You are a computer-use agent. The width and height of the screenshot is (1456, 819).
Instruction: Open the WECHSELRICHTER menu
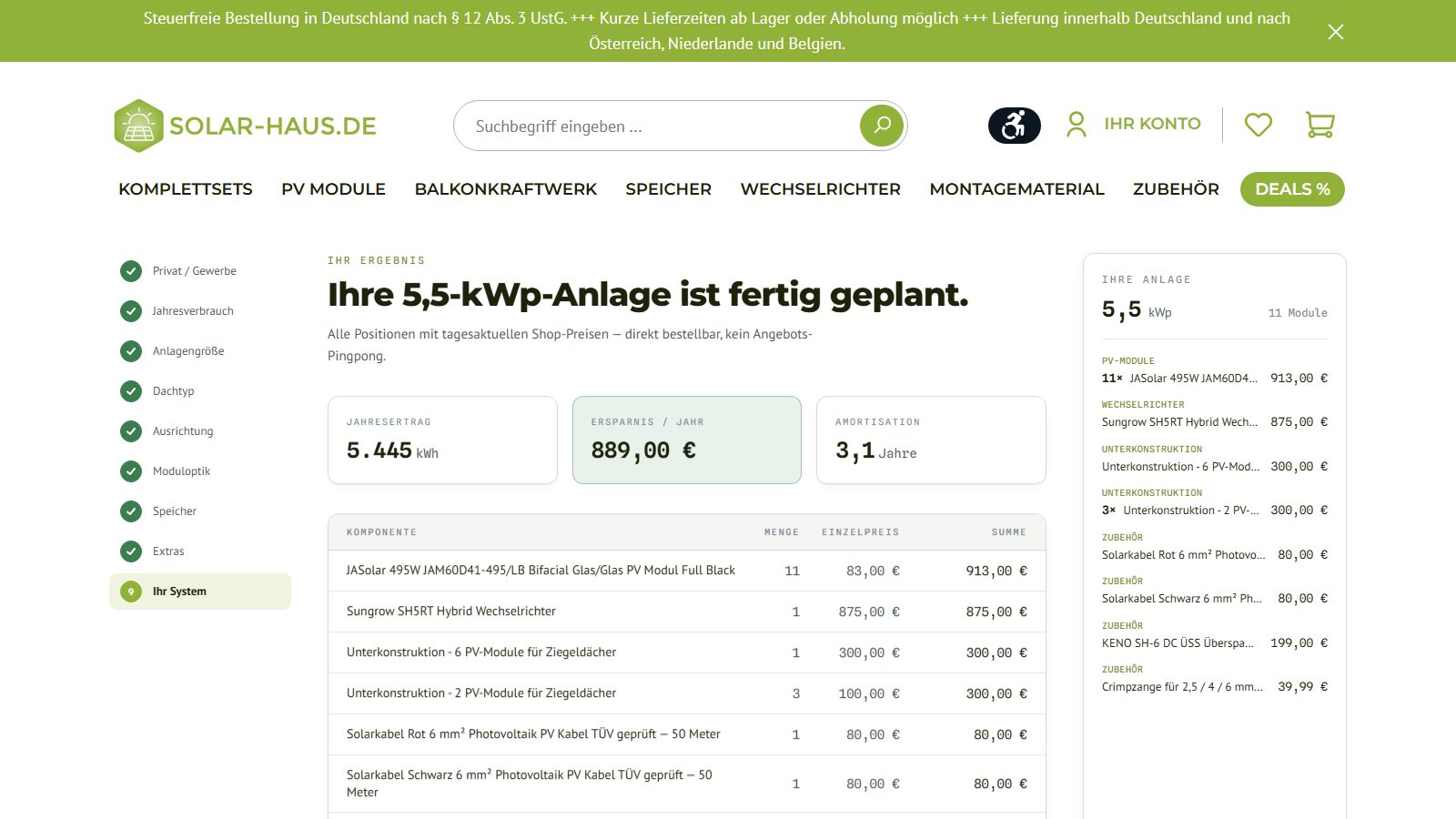click(820, 189)
